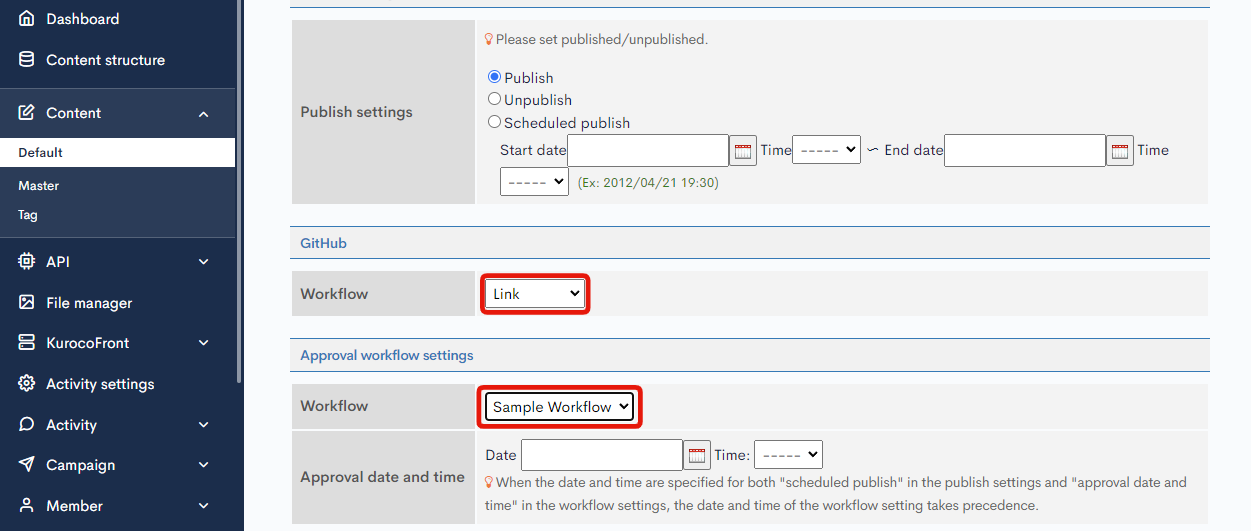The width and height of the screenshot is (1251, 531).
Task: Open Dashboard in the sidebar
Action: tap(82, 19)
